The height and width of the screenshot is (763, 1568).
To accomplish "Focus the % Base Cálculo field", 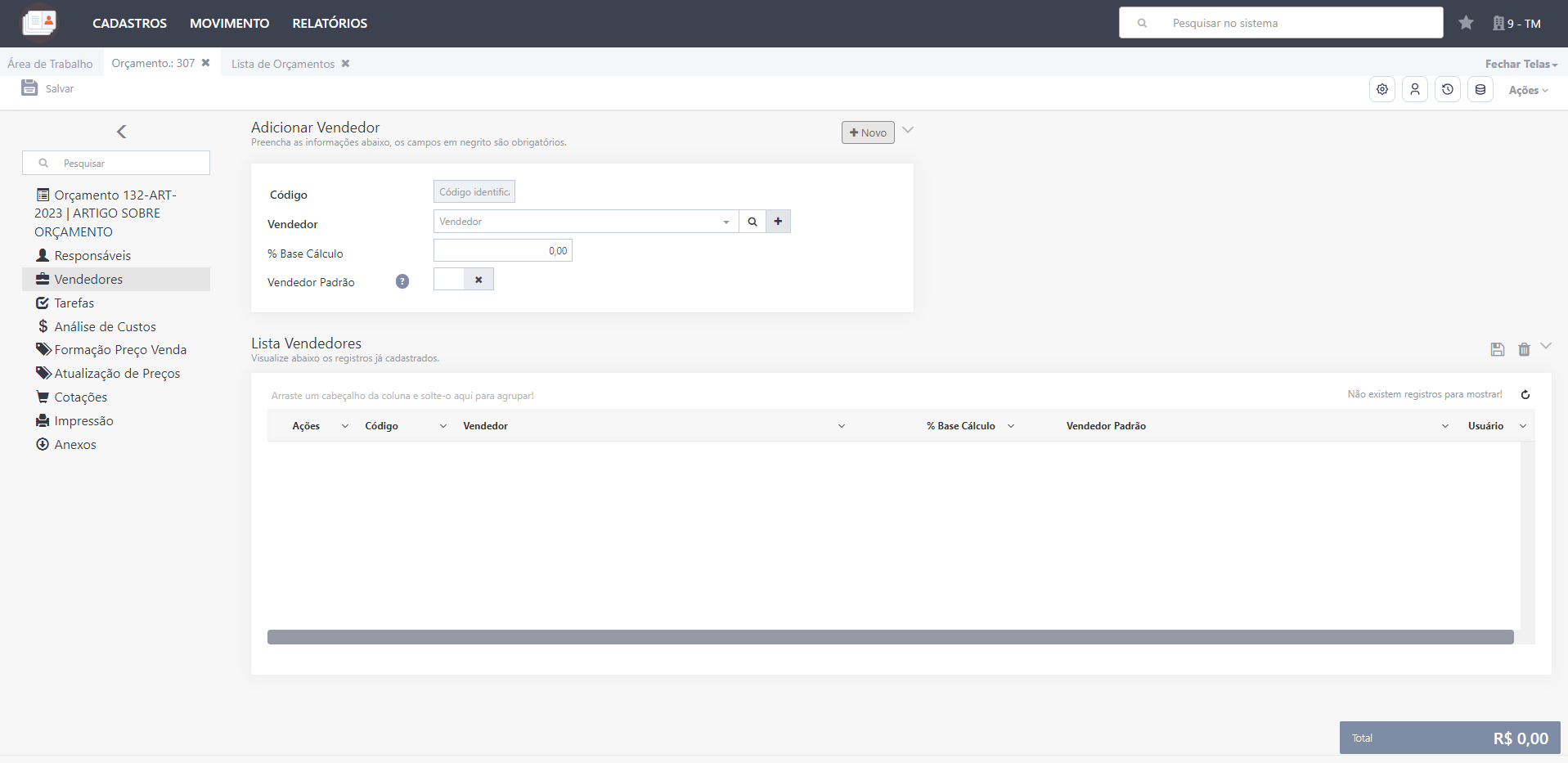I will point(503,250).
